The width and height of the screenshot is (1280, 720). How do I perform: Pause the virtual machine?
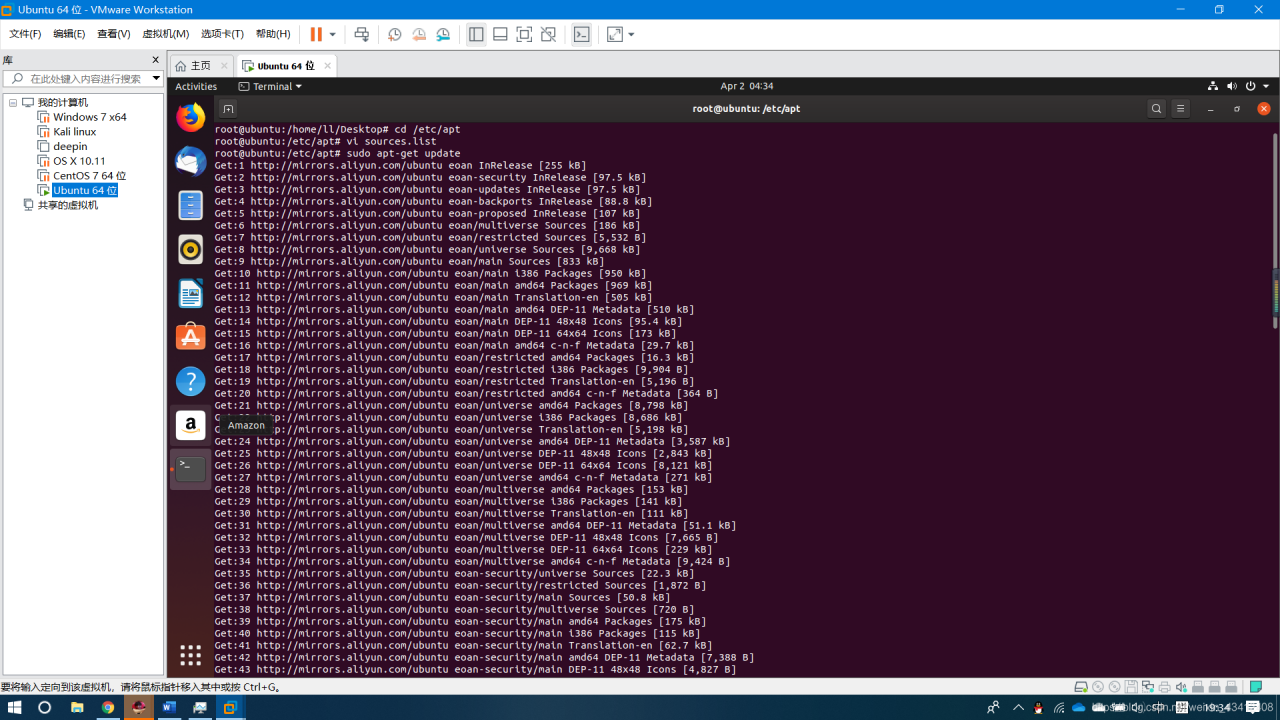(x=316, y=34)
